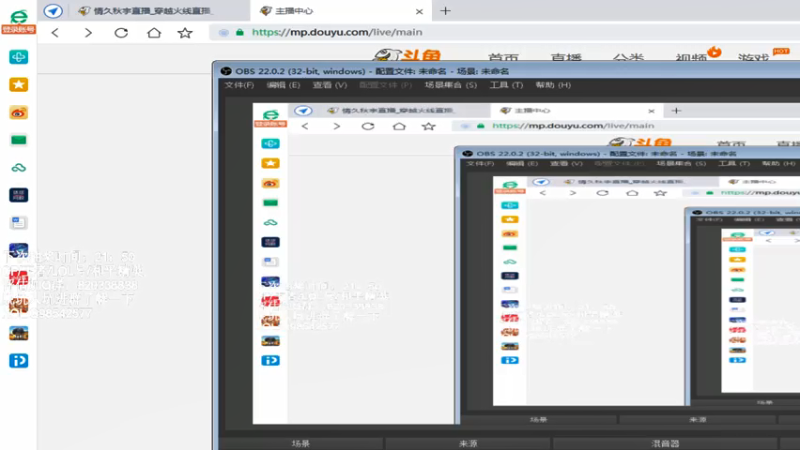The width and height of the screenshot is (800, 450).
Task: Open Douyu 视频 nav link
Action: tap(691, 57)
